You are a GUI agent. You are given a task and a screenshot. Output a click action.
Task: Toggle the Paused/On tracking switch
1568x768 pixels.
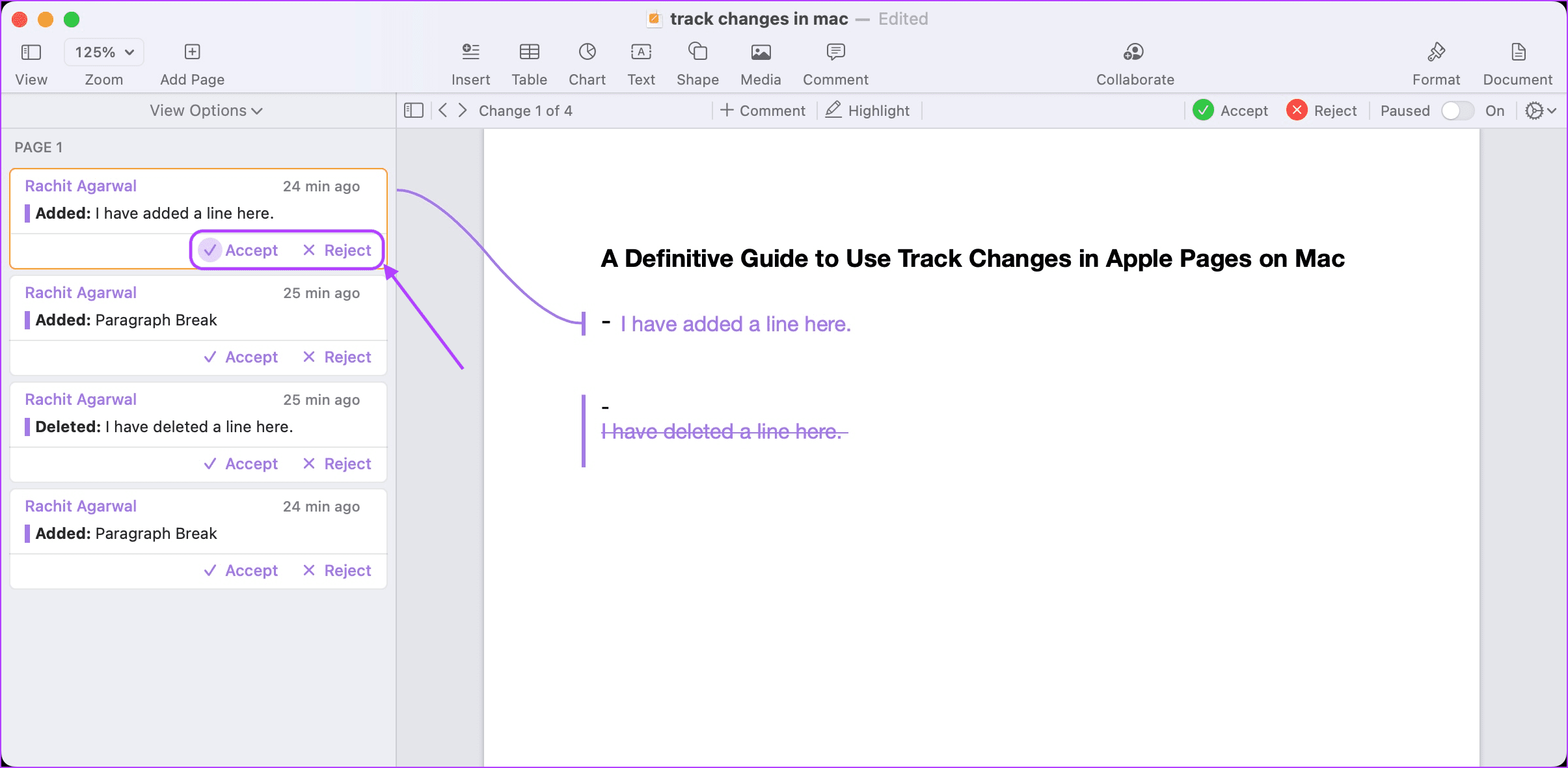(x=1457, y=111)
